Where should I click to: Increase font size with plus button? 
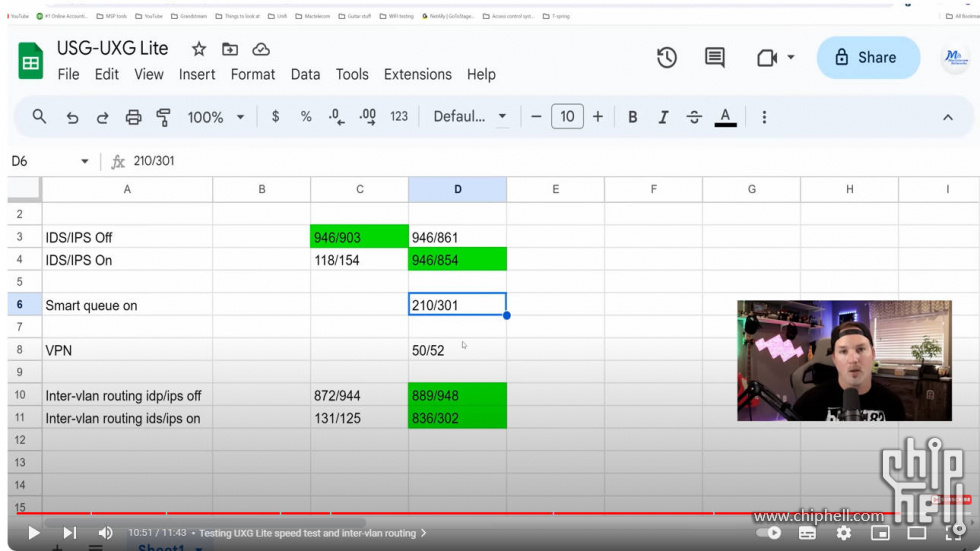tap(598, 117)
